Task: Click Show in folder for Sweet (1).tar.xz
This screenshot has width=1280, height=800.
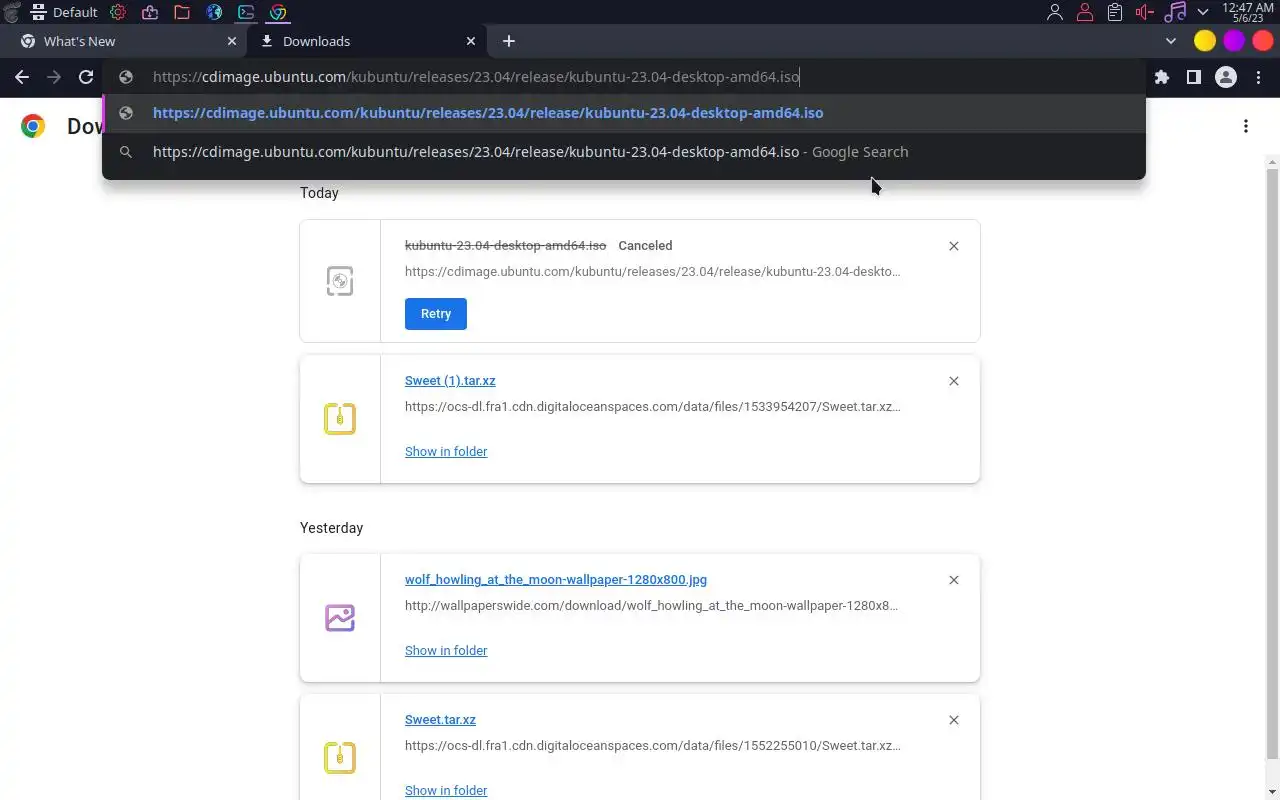Action: click(446, 452)
